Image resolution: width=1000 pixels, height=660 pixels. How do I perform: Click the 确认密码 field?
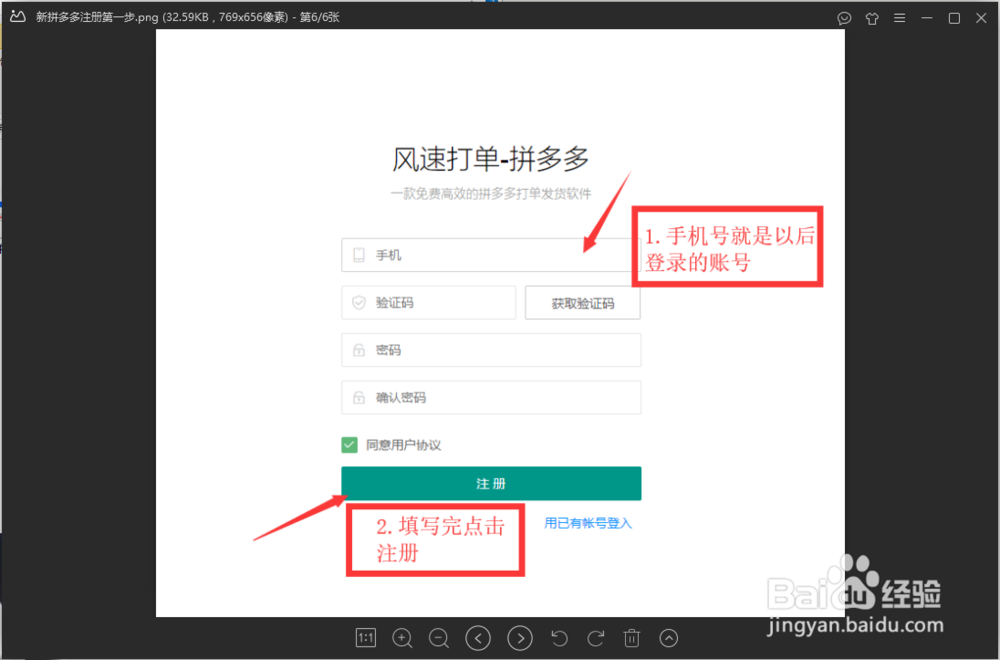click(x=491, y=397)
